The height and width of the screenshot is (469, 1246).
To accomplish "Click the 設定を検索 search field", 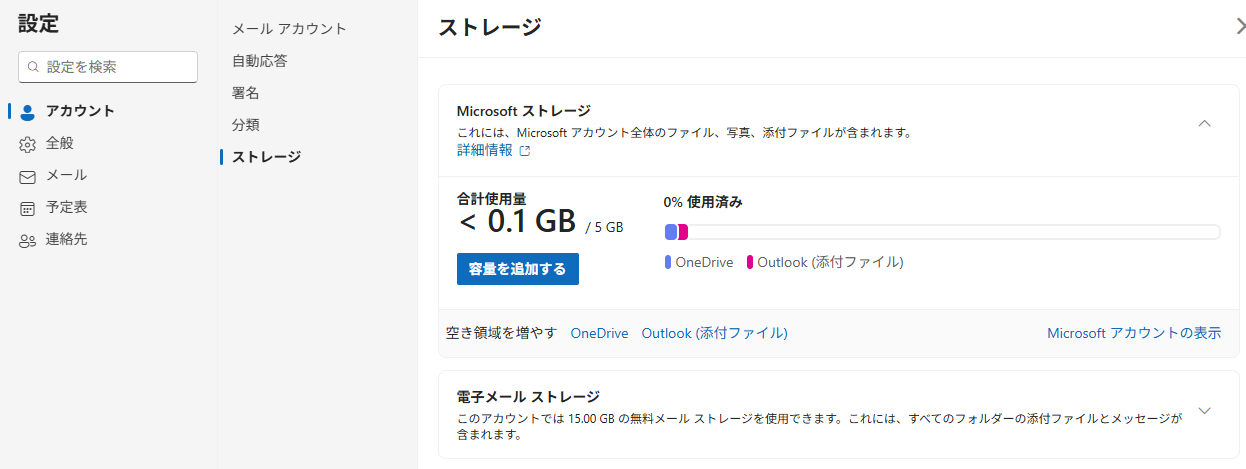I will [x=117, y=67].
